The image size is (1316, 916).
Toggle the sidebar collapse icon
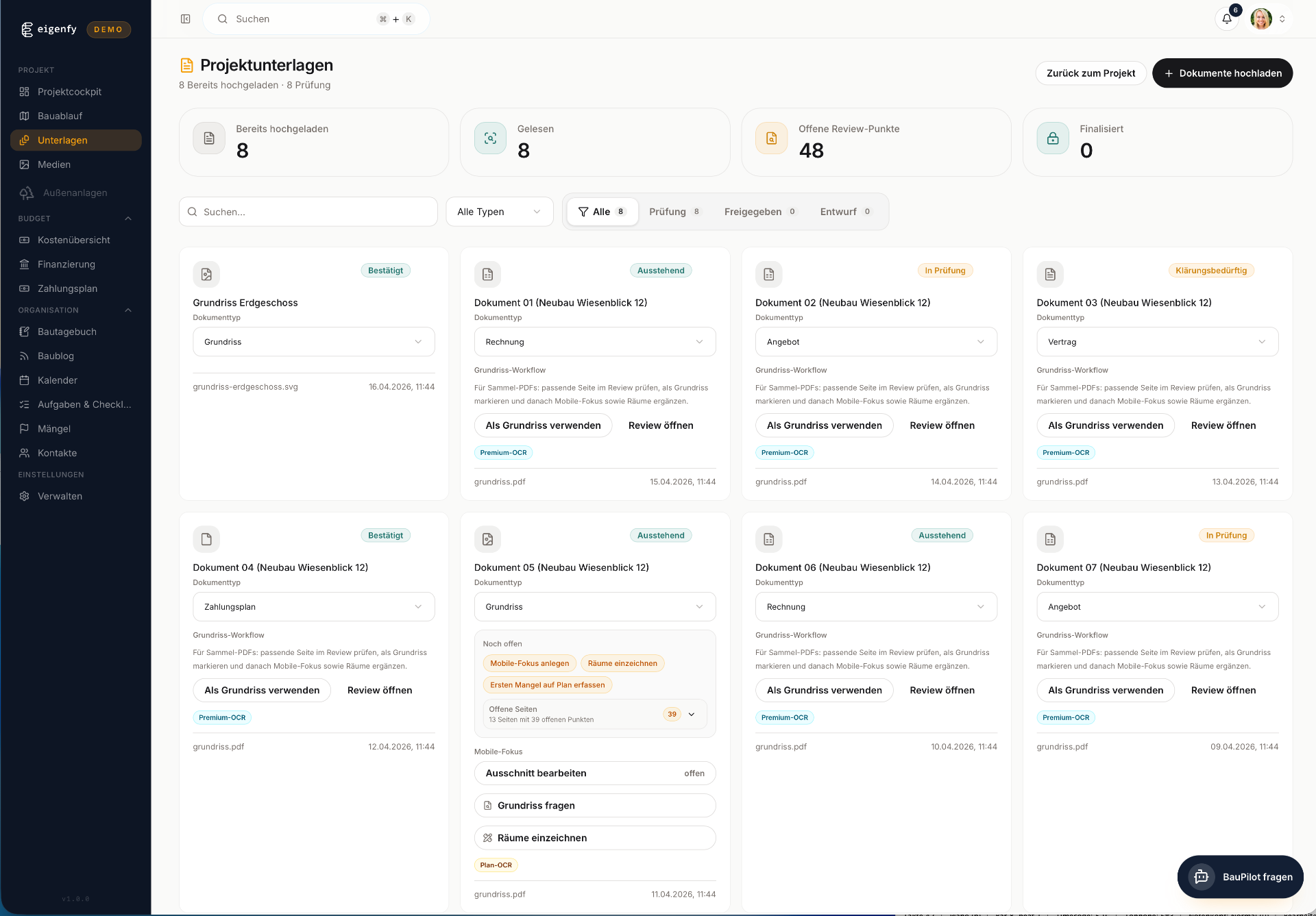click(x=185, y=18)
